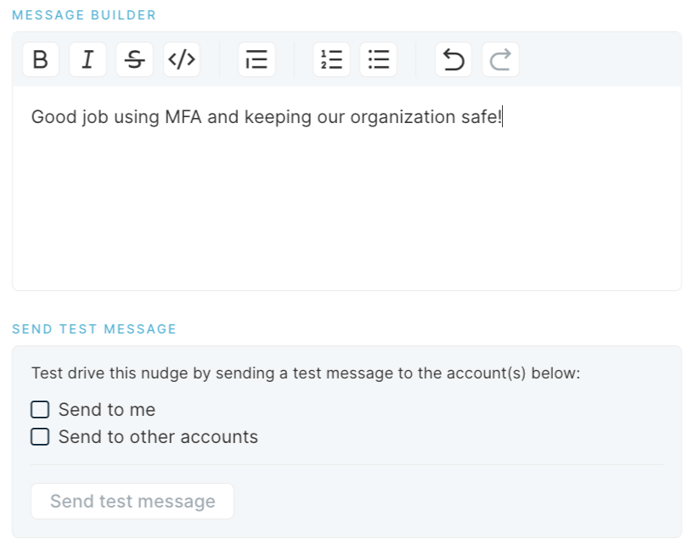Undo the last edit
Screen dimensions: 688x544
point(454,59)
